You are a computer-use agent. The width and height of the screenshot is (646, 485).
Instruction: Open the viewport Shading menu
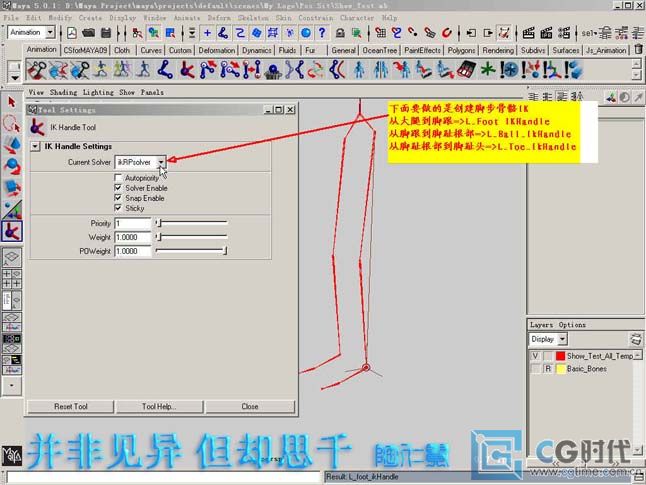click(63, 92)
